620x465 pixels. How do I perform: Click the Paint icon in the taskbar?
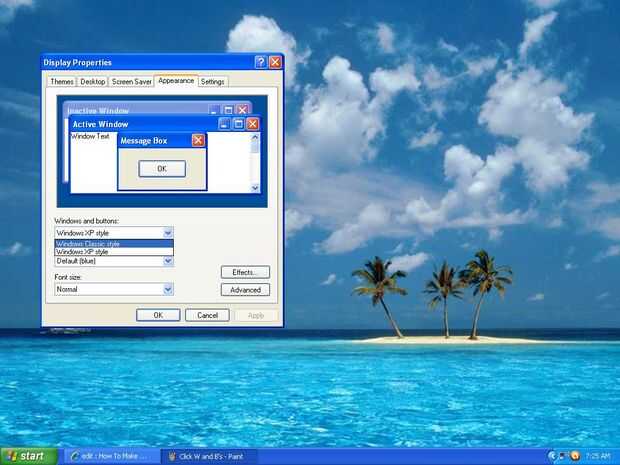pos(172,456)
